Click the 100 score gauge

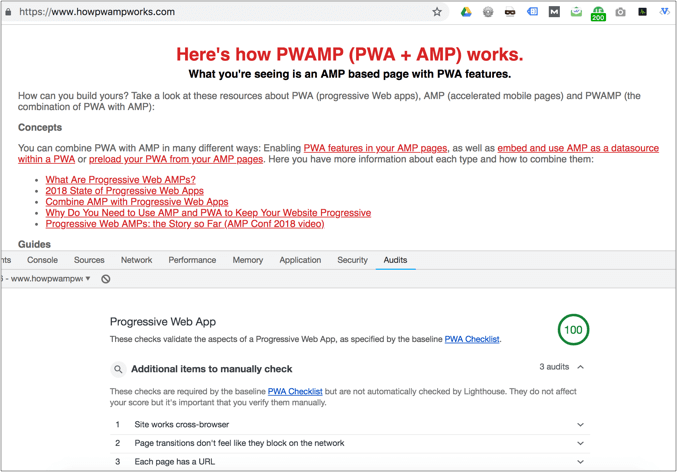pyautogui.click(x=573, y=330)
